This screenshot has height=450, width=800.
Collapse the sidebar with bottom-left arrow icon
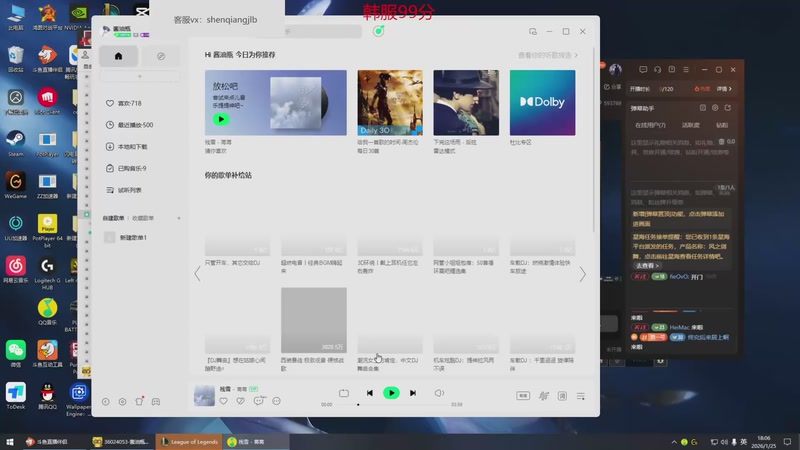point(106,402)
